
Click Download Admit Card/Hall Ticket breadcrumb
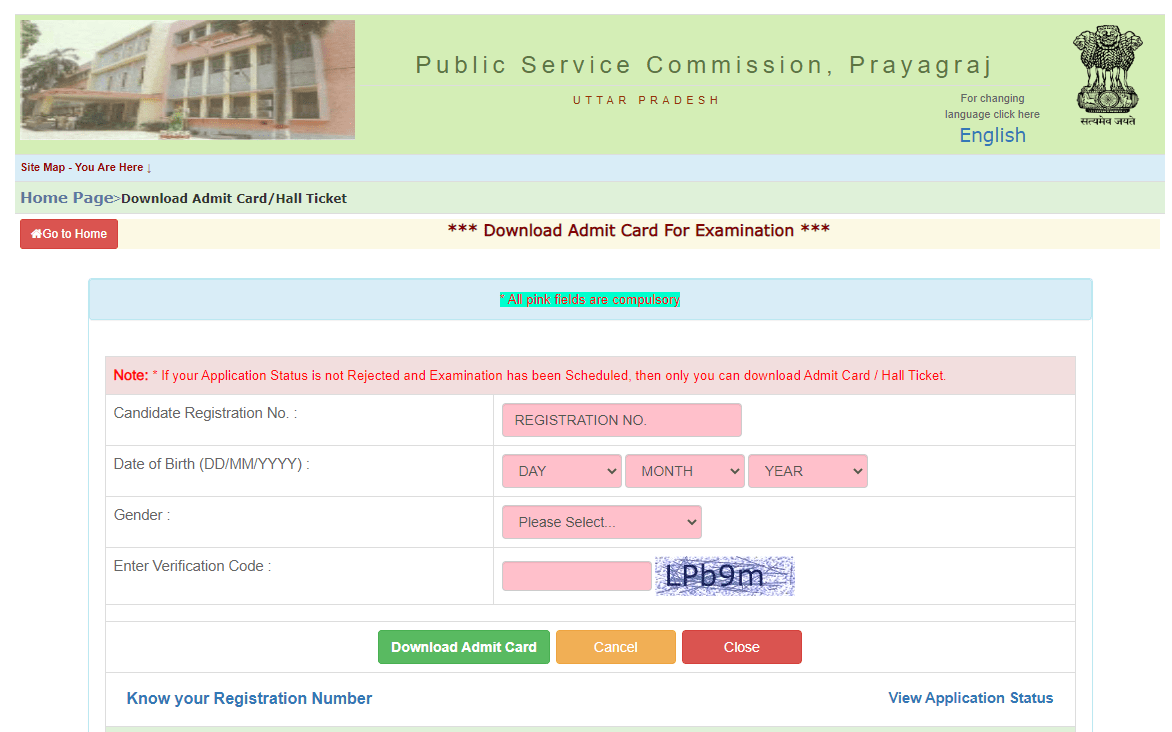pyautogui.click(x=234, y=199)
